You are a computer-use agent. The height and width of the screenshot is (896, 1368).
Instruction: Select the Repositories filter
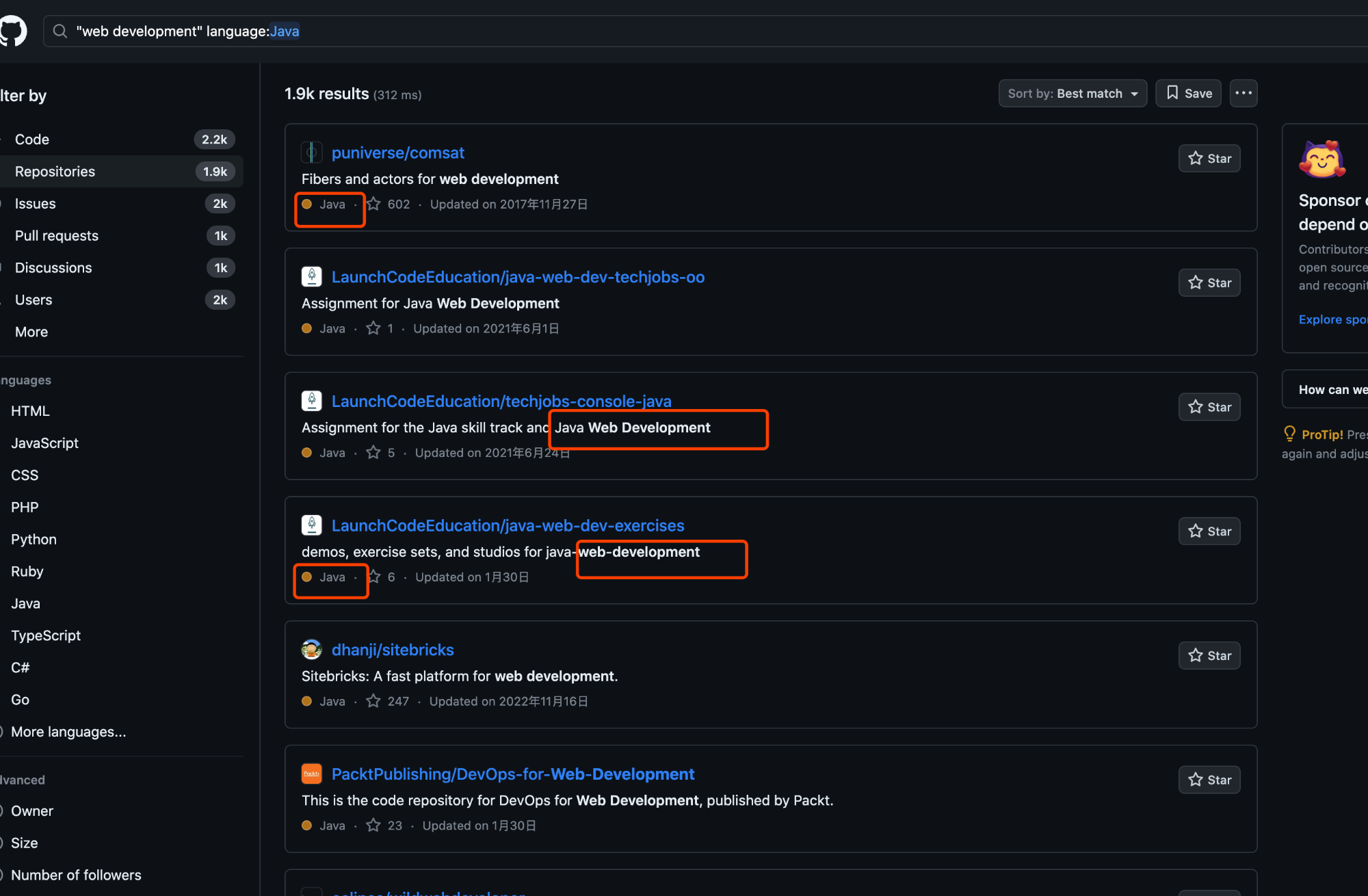(x=122, y=172)
